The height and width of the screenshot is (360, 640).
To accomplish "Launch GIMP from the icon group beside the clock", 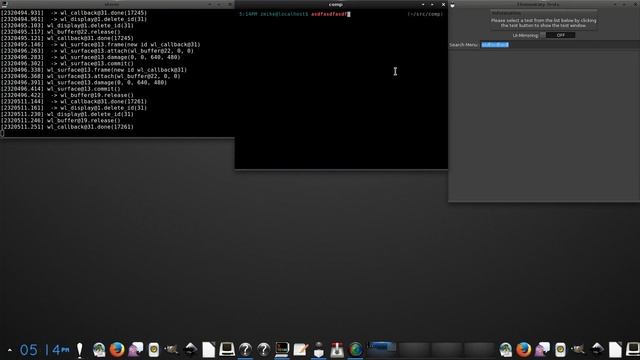I will (x=172, y=350).
